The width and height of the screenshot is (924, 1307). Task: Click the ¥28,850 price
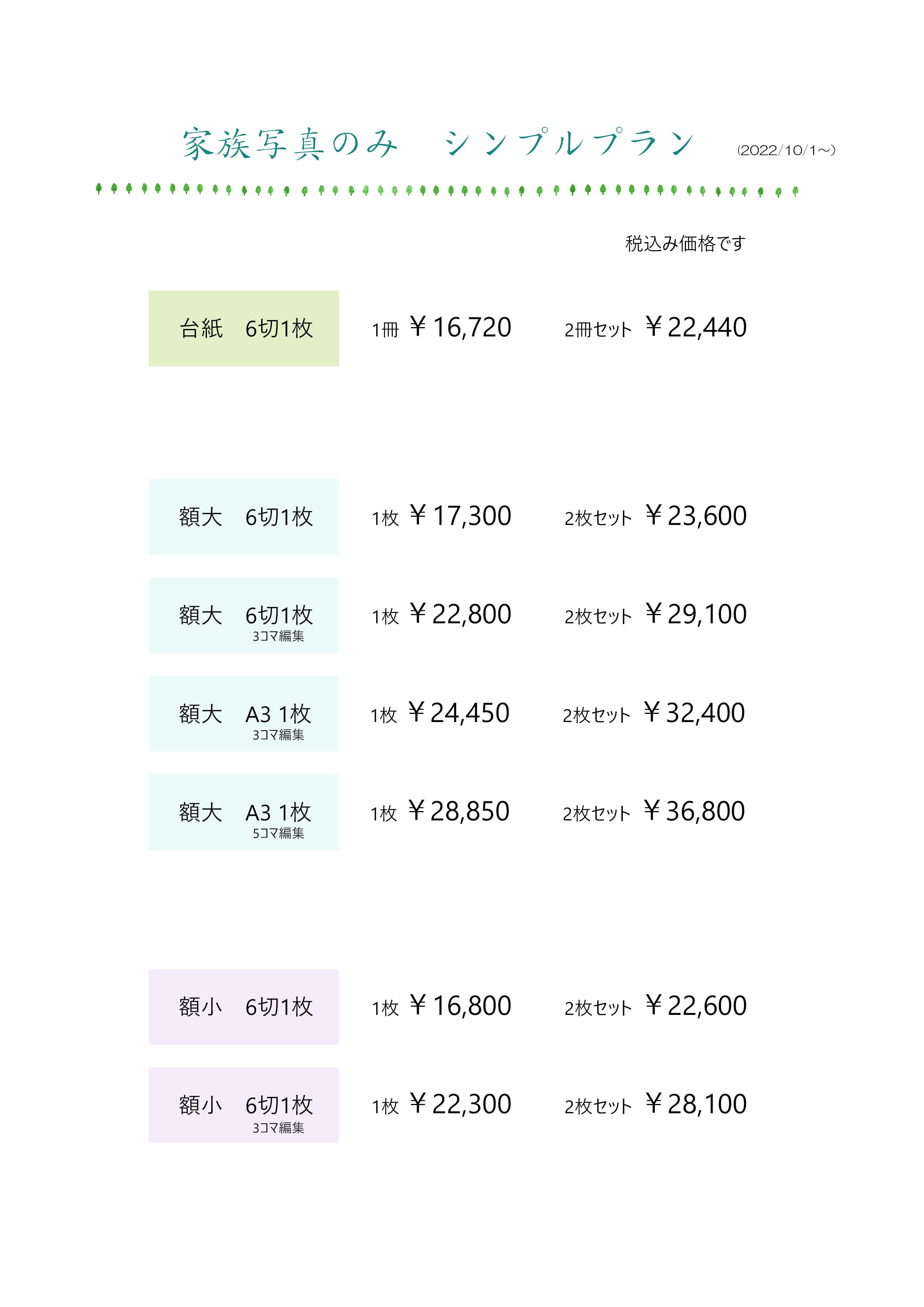(x=458, y=812)
